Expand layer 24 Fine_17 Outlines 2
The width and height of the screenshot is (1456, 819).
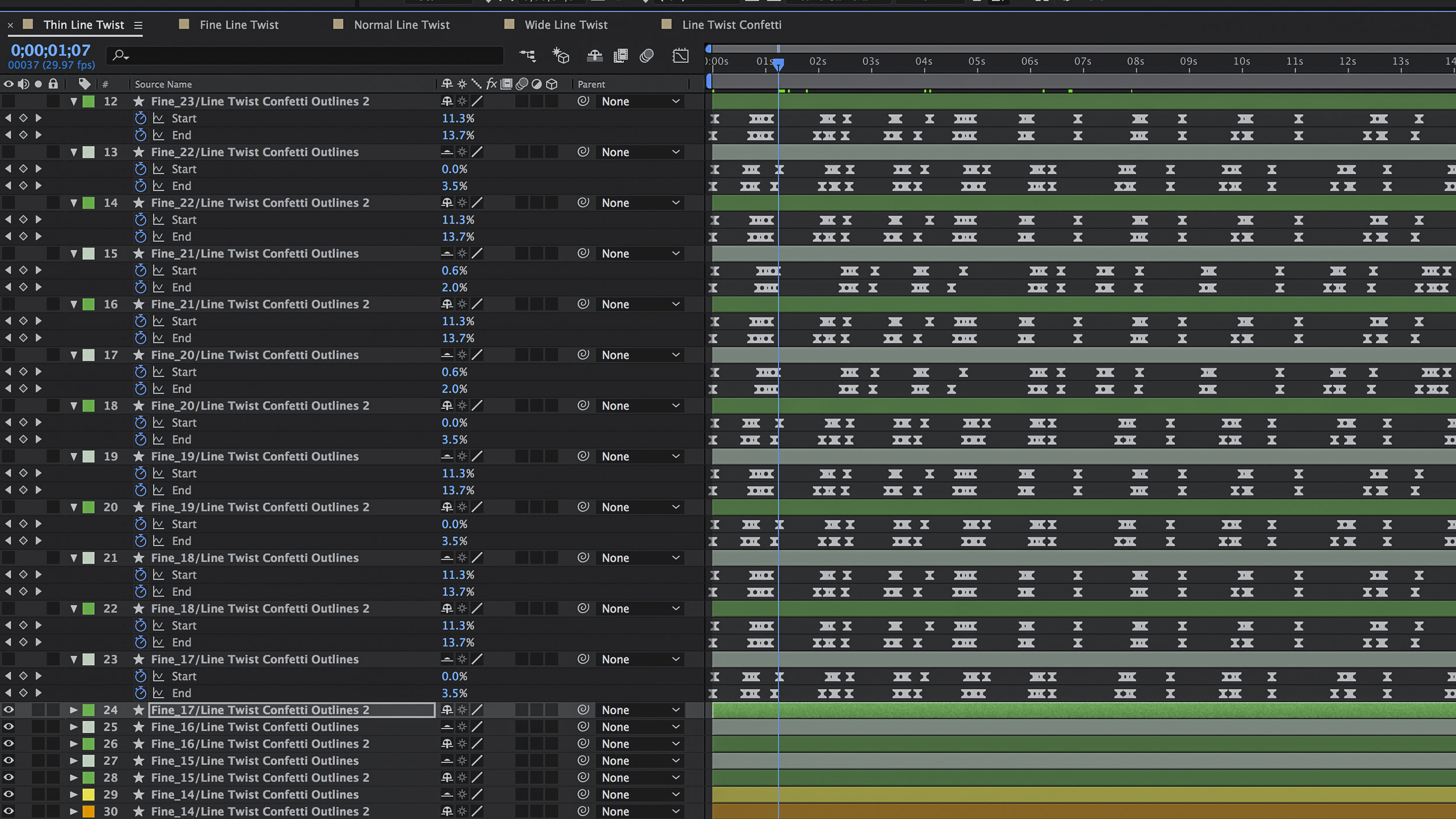click(73, 710)
